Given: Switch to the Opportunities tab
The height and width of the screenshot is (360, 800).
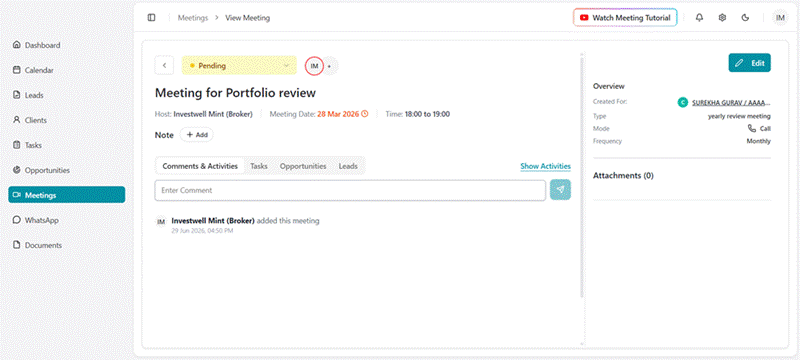Looking at the screenshot, I should pyautogui.click(x=303, y=166).
